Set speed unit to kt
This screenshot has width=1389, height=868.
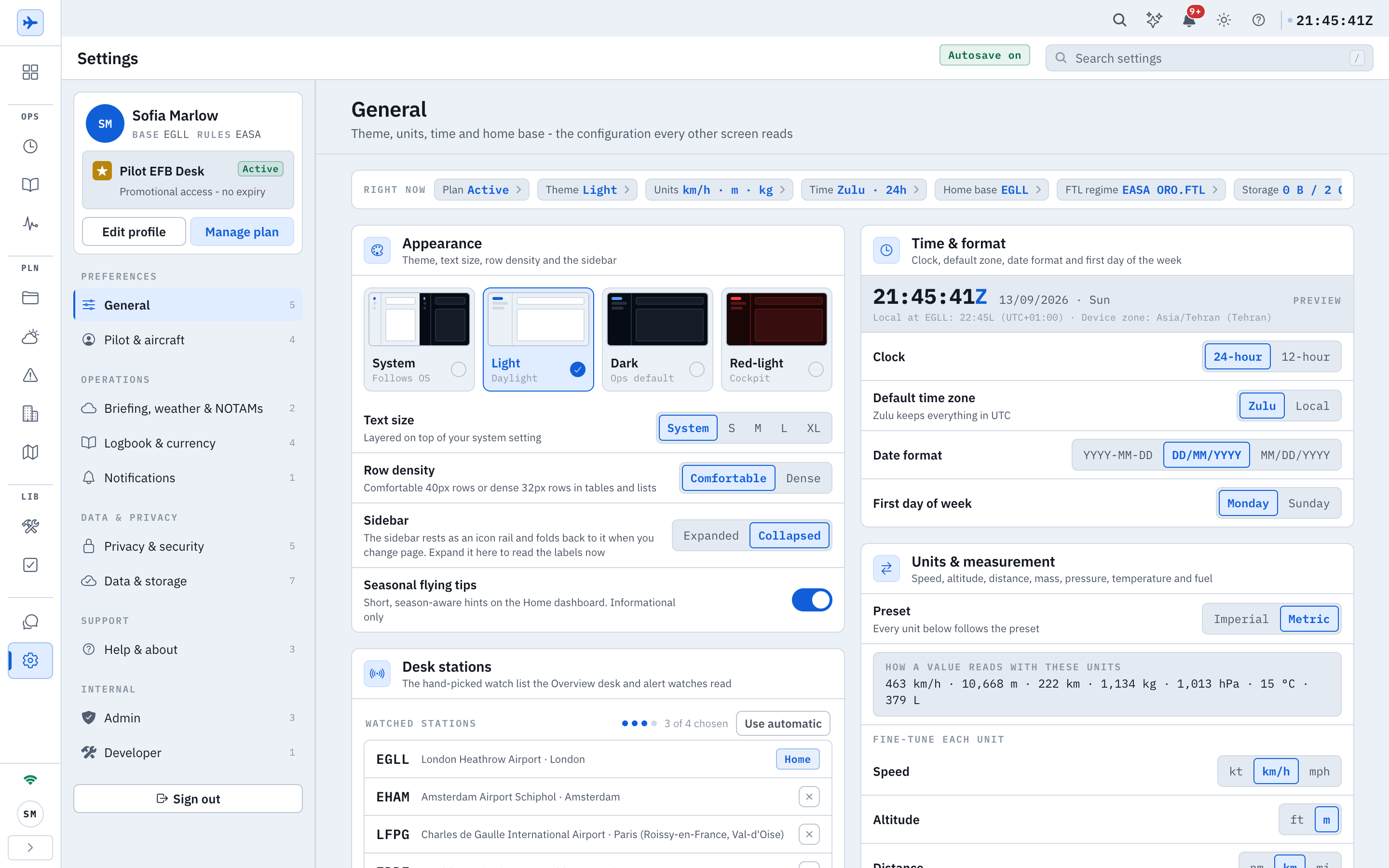coord(1236,772)
